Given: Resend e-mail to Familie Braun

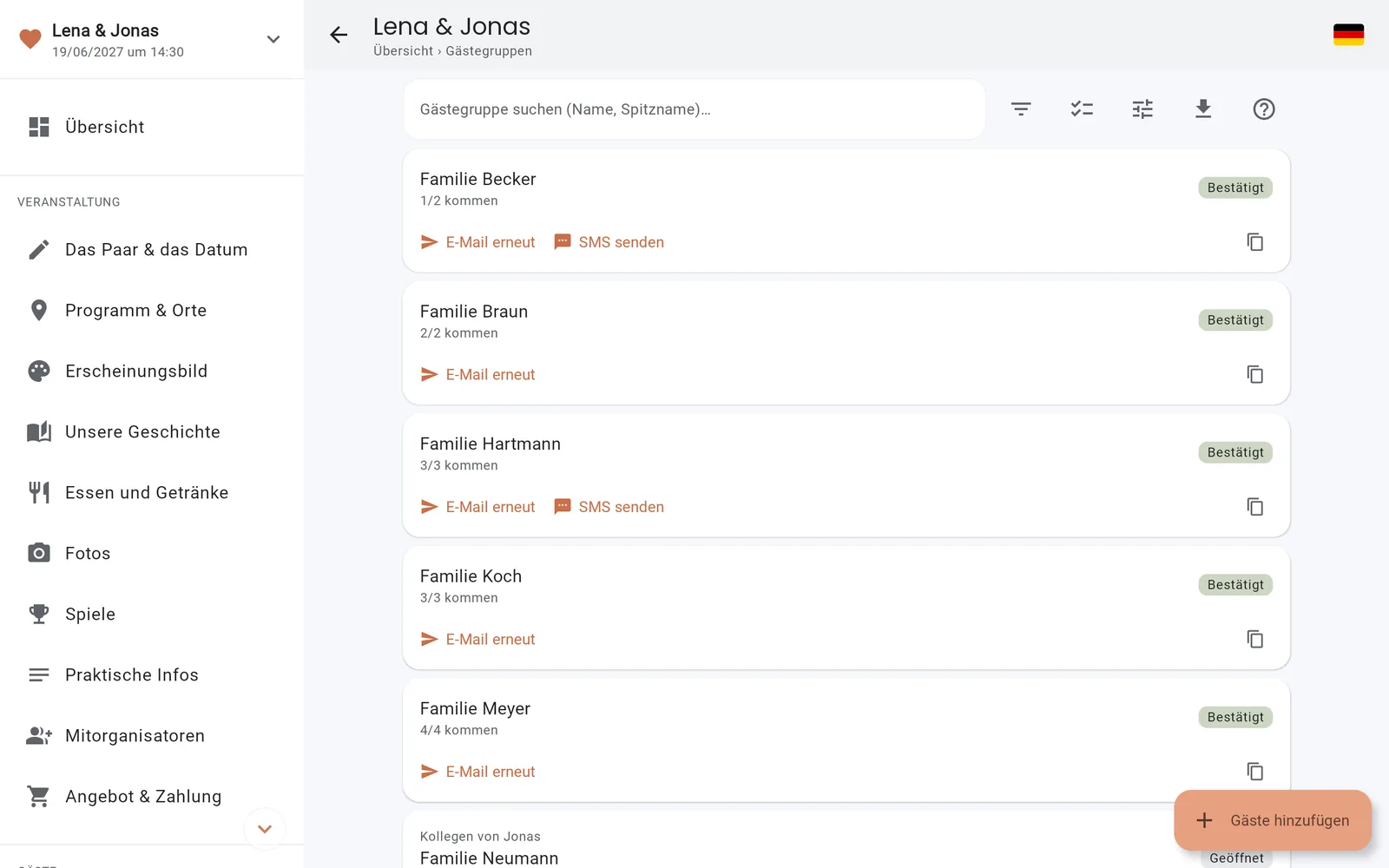Looking at the screenshot, I should pyautogui.click(x=477, y=374).
